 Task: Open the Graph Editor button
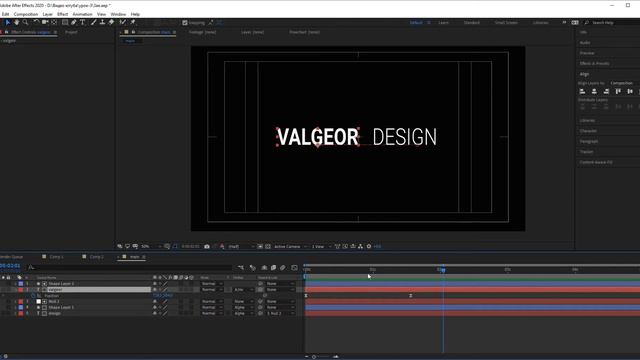coord(295,268)
